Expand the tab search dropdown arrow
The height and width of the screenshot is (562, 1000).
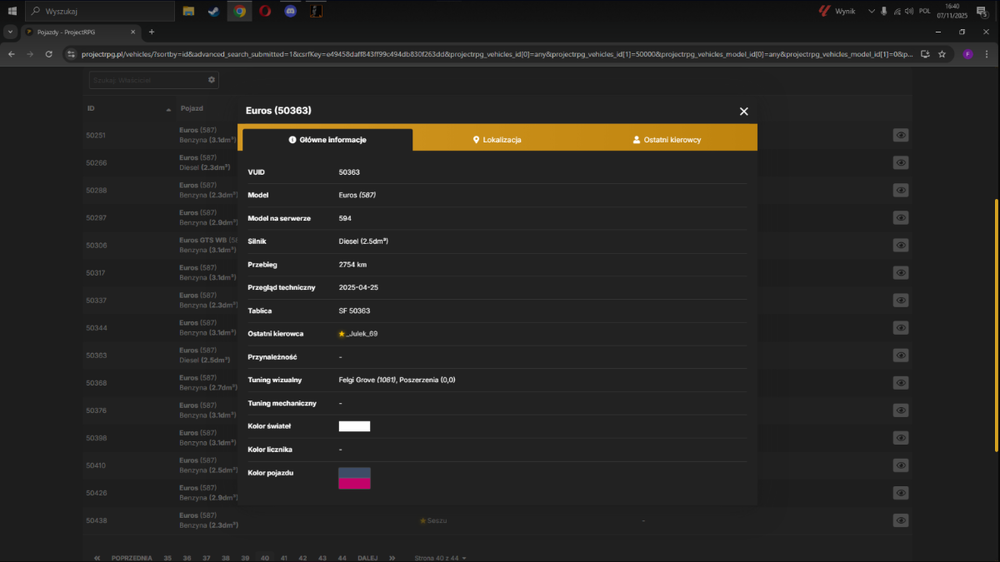(x=10, y=32)
